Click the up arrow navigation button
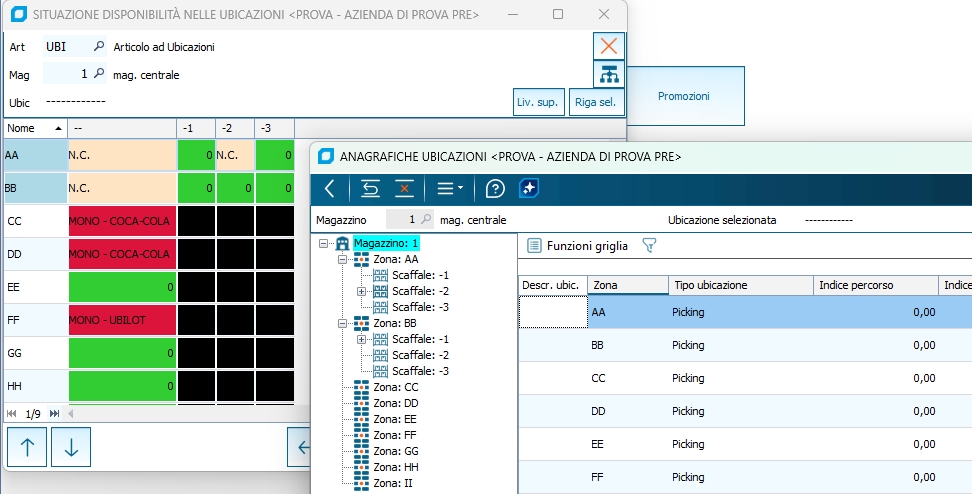This screenshot has width=972, height=494. coord(27,448)
